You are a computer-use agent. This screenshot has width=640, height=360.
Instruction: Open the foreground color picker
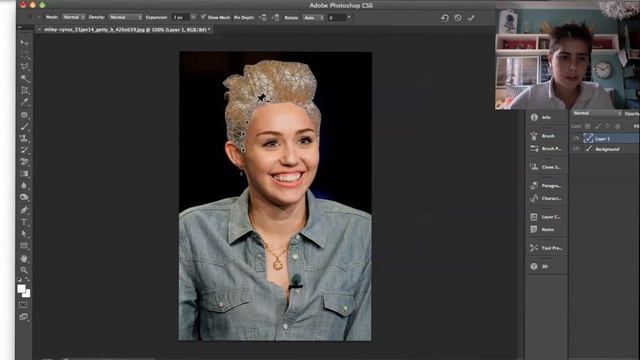click(x=21, y=289)
